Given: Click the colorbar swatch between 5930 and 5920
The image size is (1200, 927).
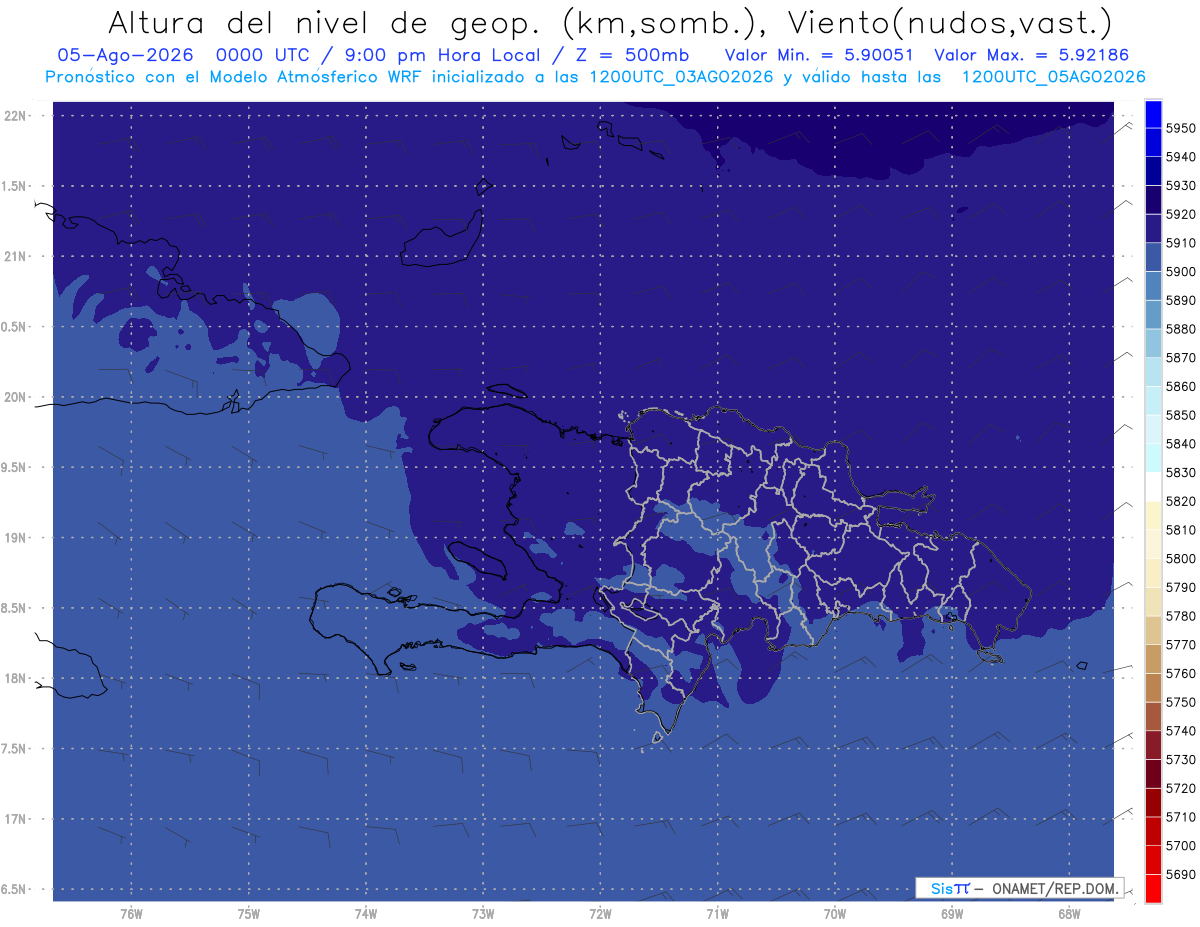Looking at the screenshot, I should [x=1152, y=199].
